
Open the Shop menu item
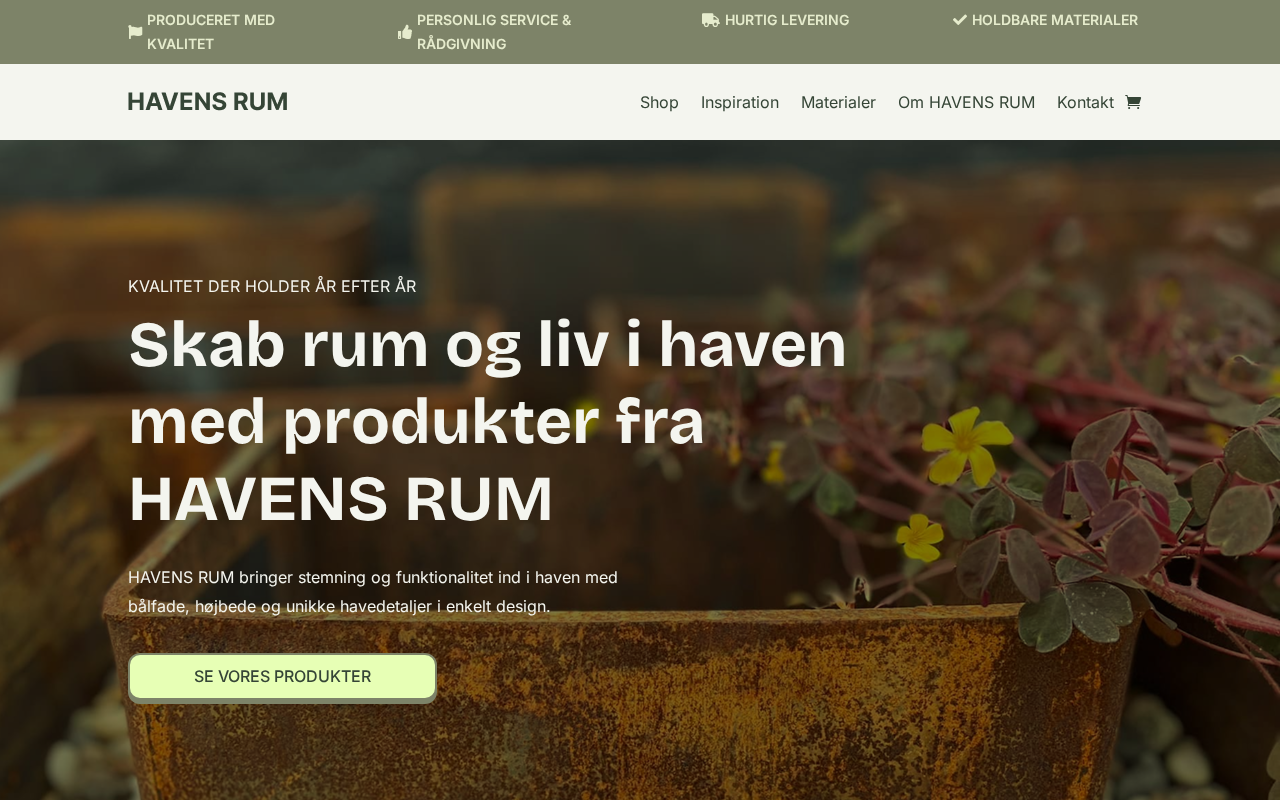point(659,102)
